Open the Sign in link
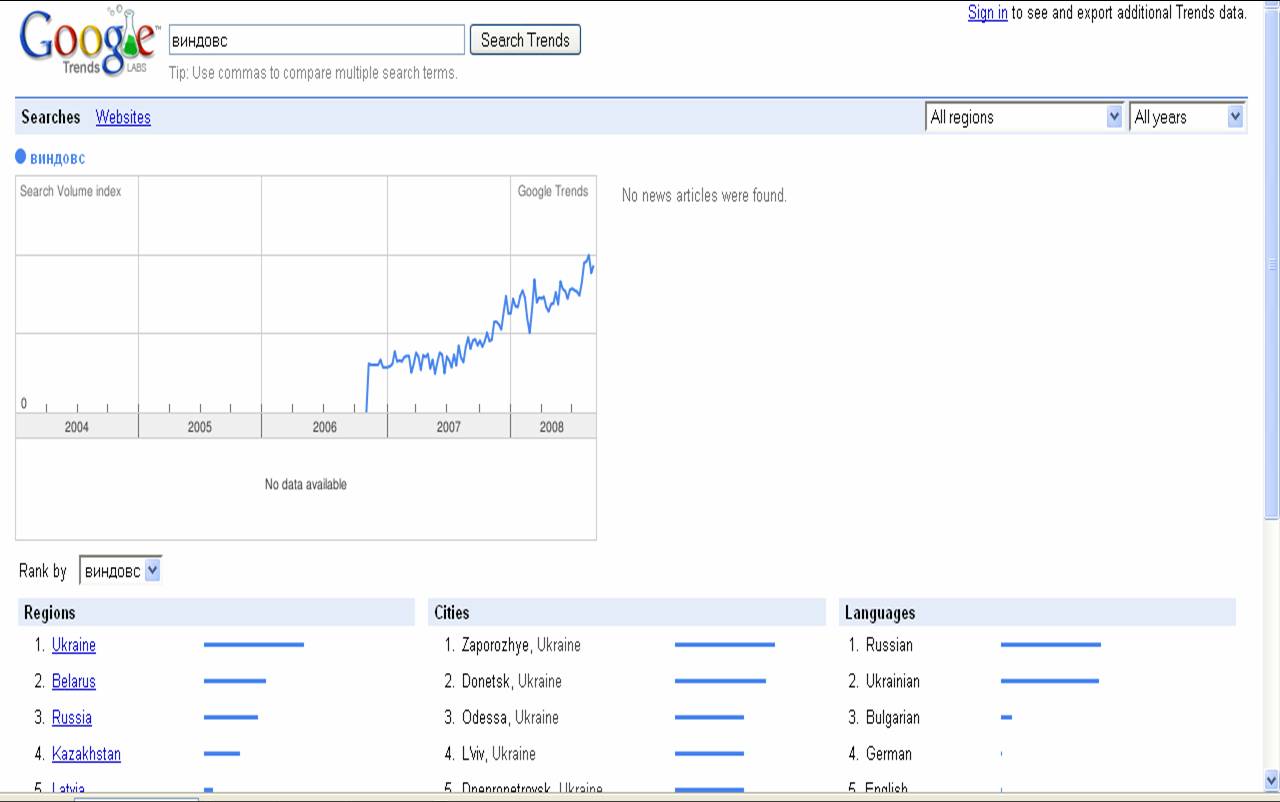 [x=987, y=13]
